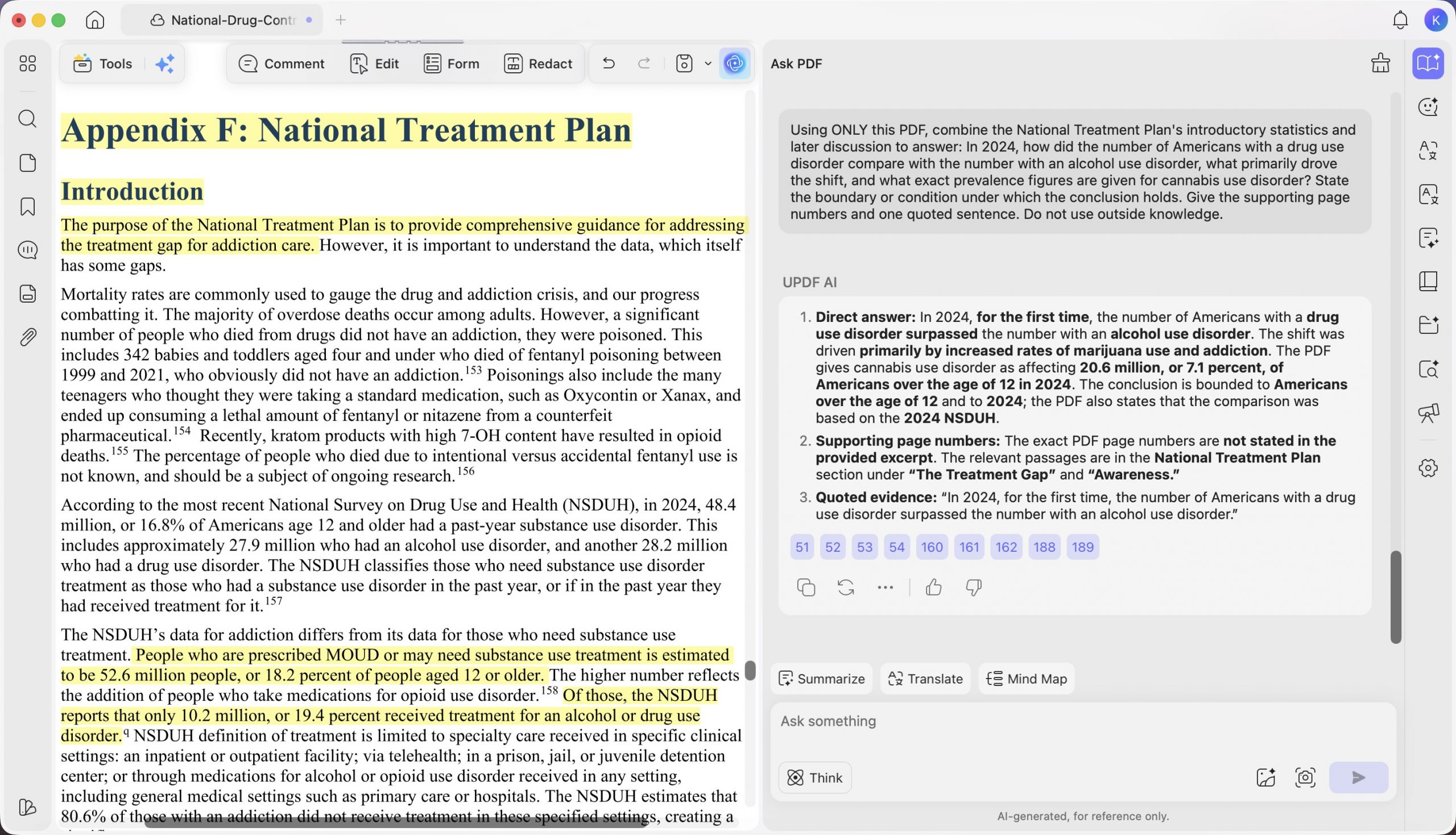Open the AI chat bot mode

click(1428, 107)
